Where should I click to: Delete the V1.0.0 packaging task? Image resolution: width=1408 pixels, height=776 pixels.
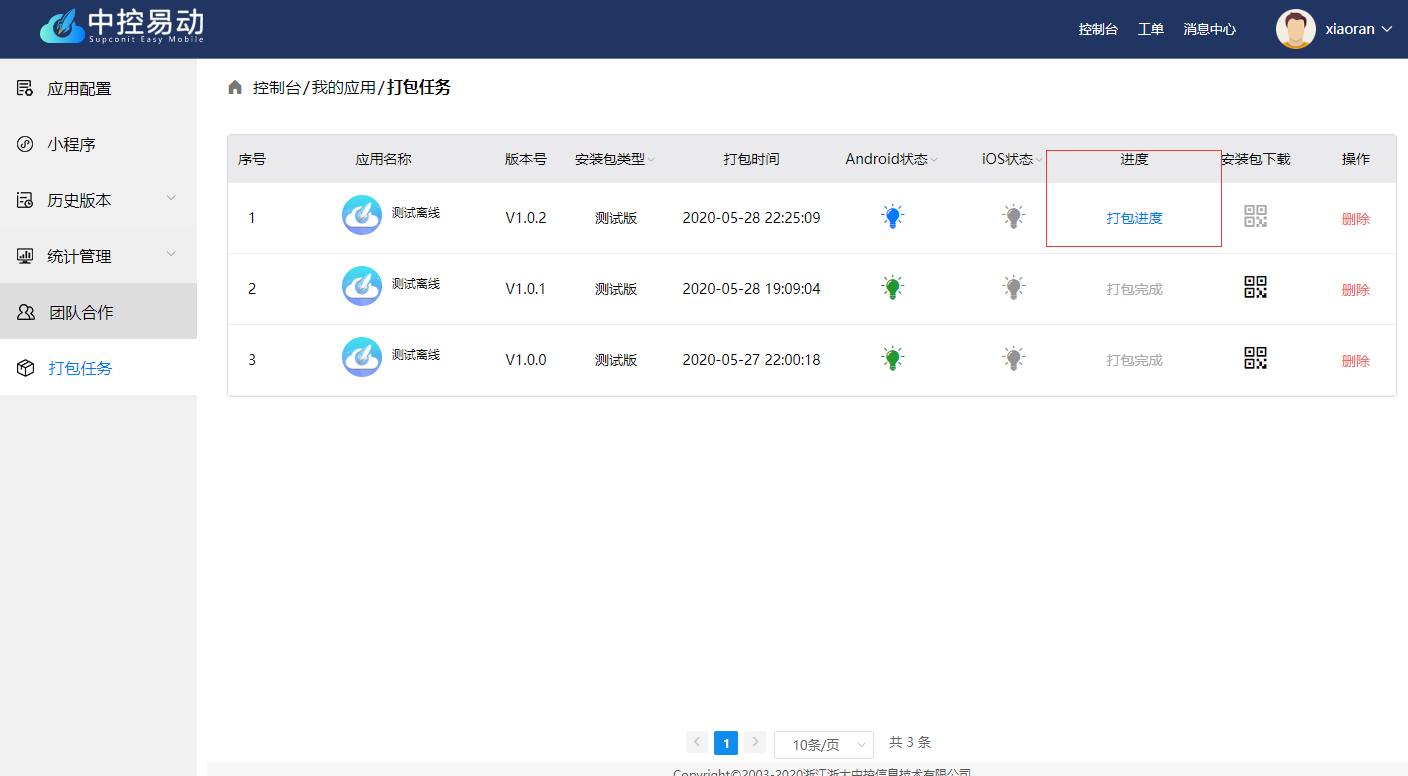[x=1355, y=361]
